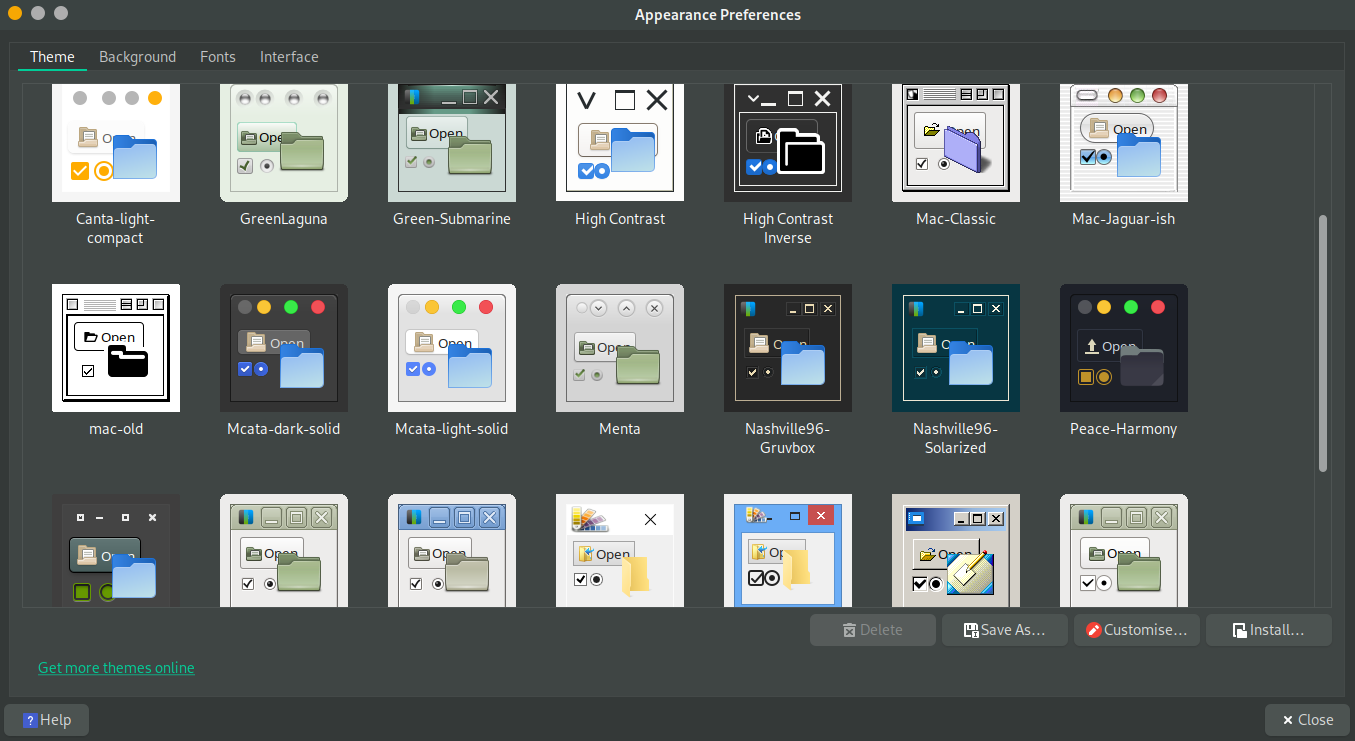Close the Appearance Preferences dialog
This screenshot has width=1355, height=741.
point(1307,720)
